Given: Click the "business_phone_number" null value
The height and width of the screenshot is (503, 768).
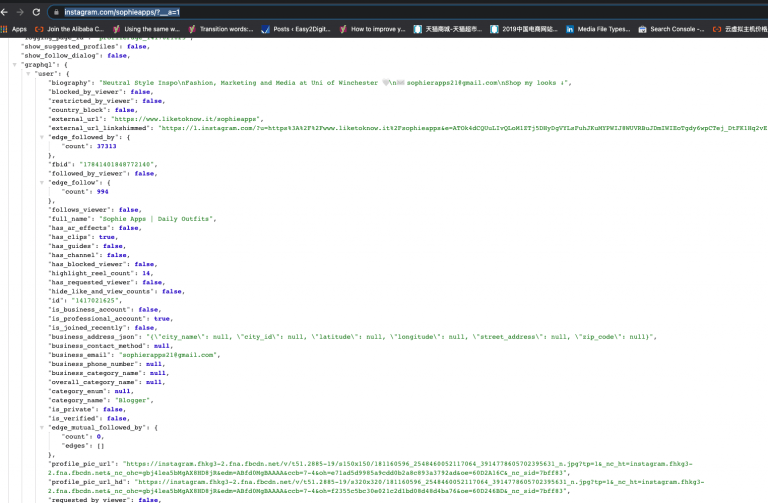Looking at the screenshot, I should click(x=154, y=364).
